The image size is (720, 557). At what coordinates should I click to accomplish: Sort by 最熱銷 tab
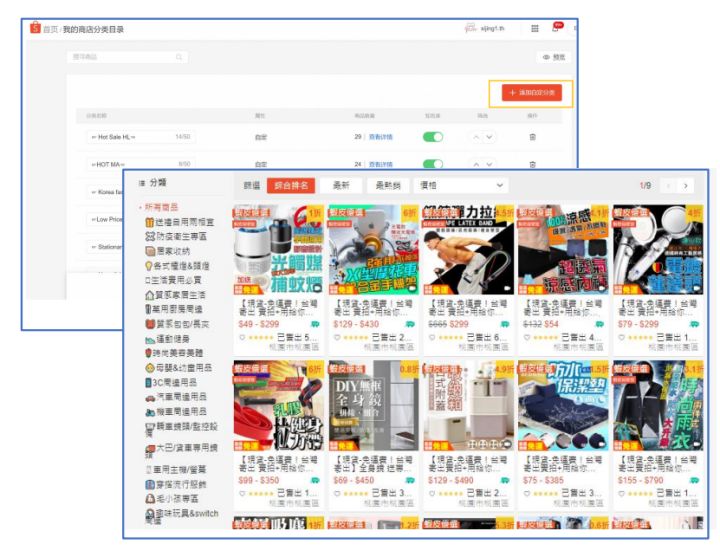coord(388,186)
